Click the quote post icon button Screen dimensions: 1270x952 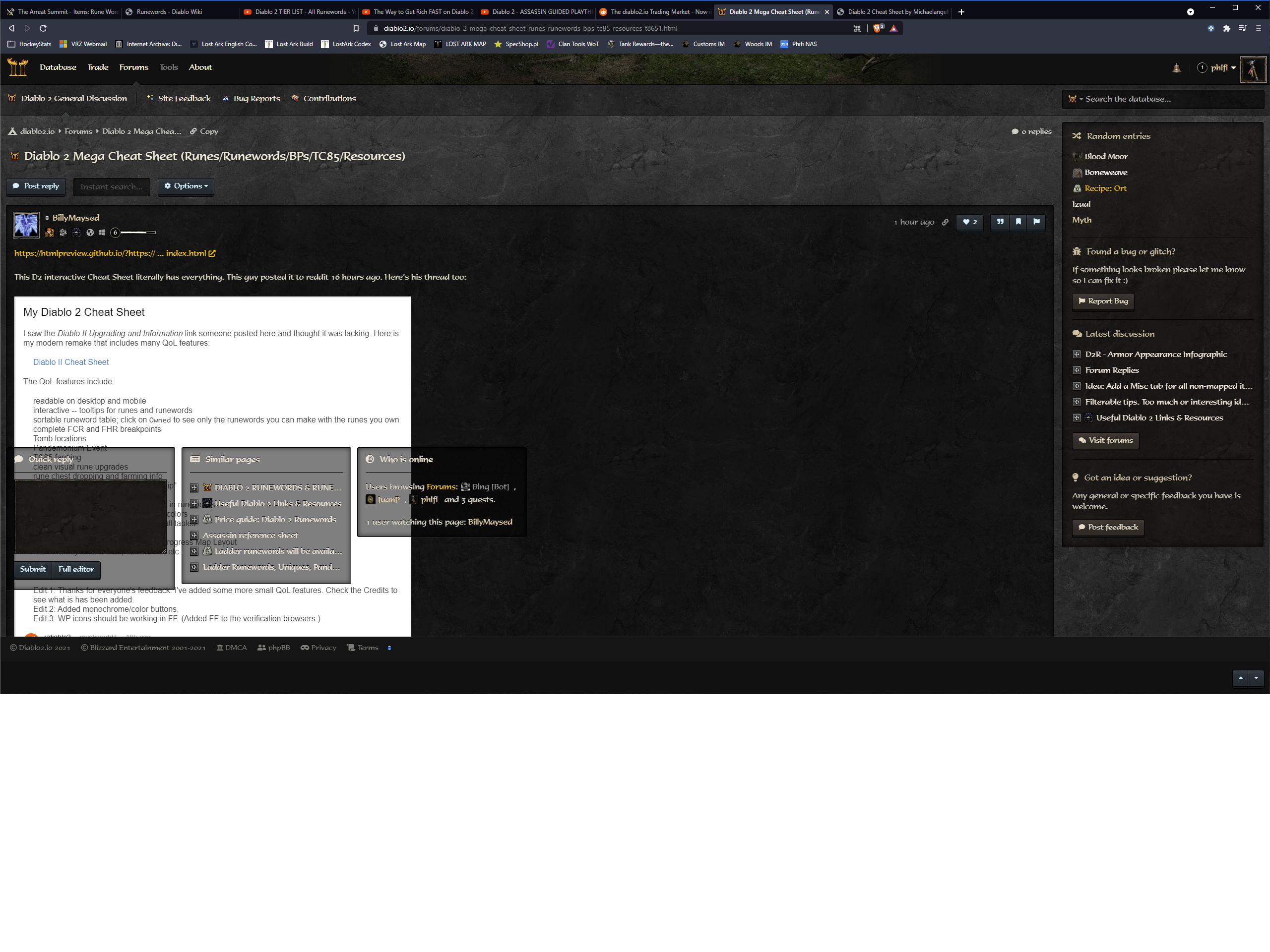tap(1000, 222)
